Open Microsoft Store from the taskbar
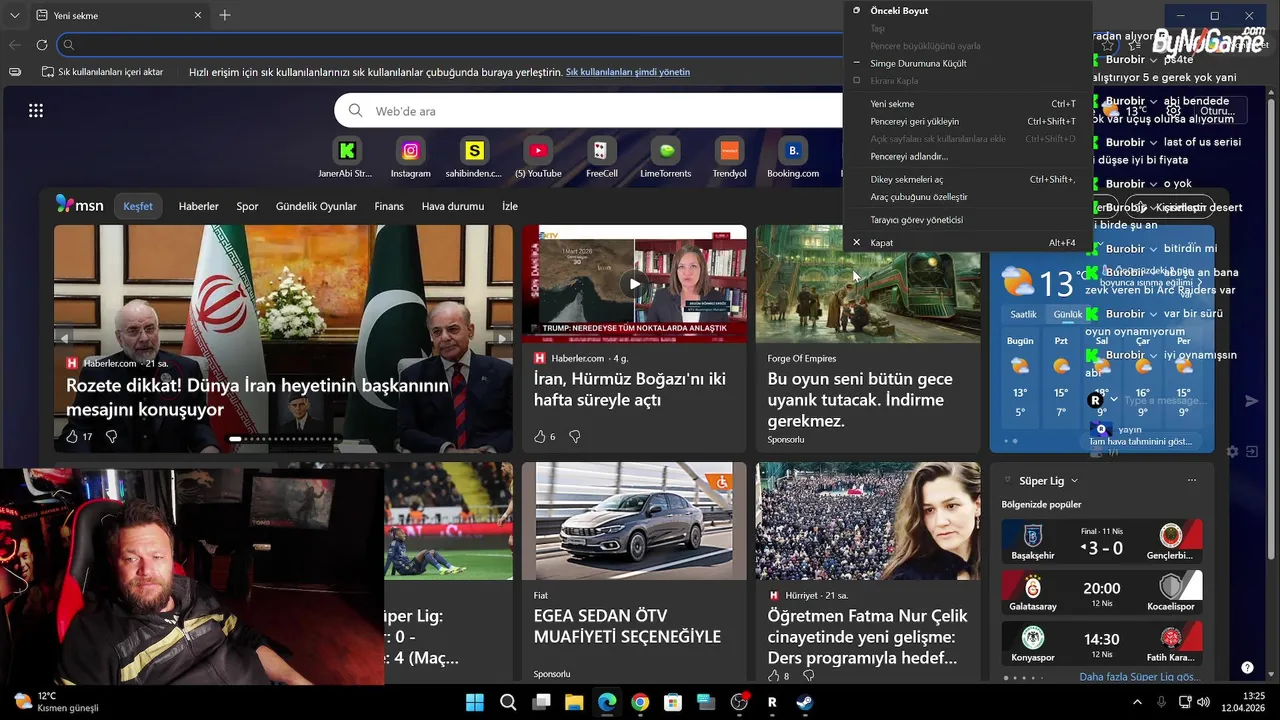Viewport: 1280px width, 720px height. [x=673, y=702]
